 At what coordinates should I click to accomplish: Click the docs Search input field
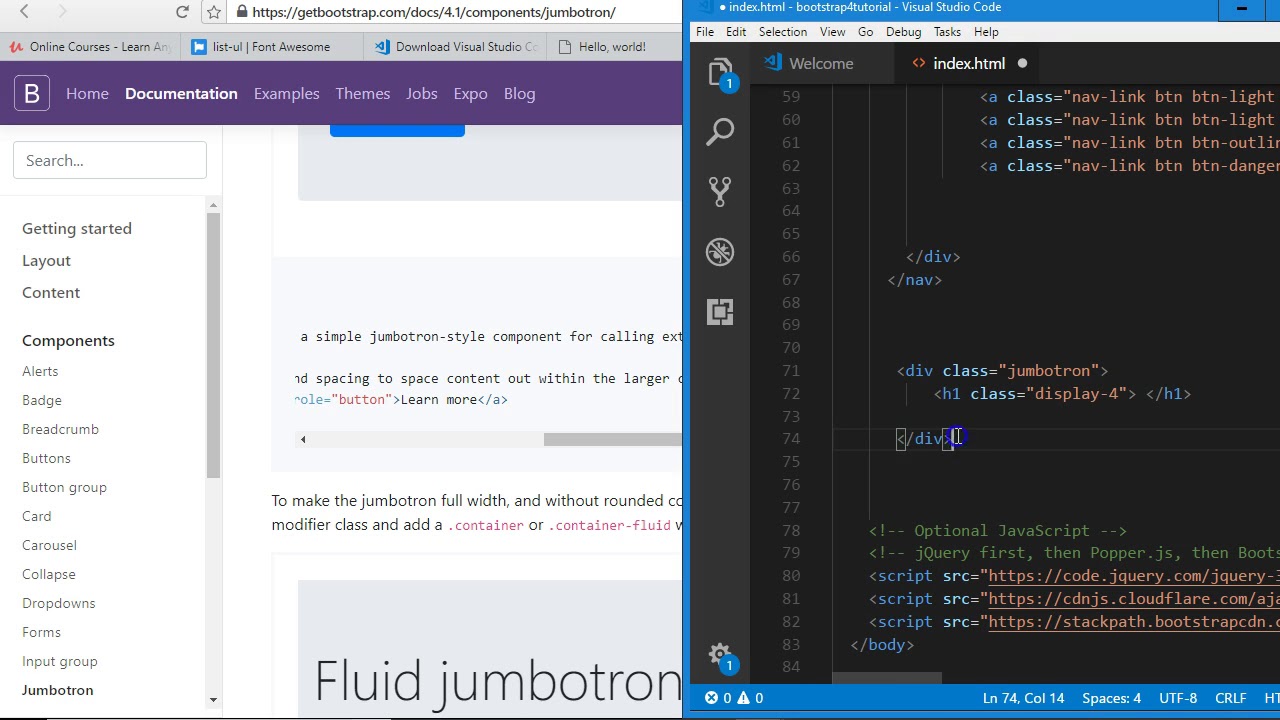[x=110, y=160]
